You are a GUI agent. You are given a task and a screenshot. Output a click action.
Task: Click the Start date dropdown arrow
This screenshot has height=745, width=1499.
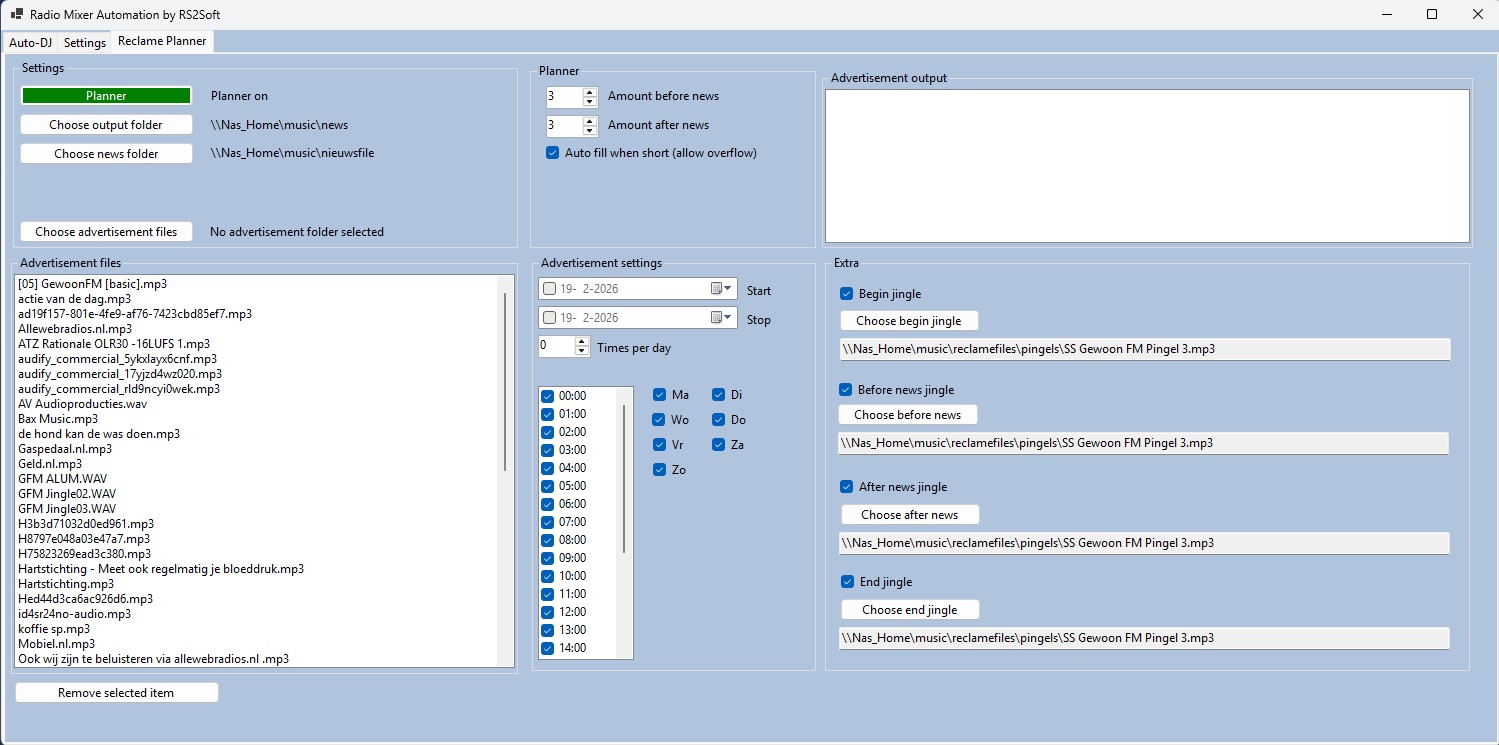coord(726,288)
